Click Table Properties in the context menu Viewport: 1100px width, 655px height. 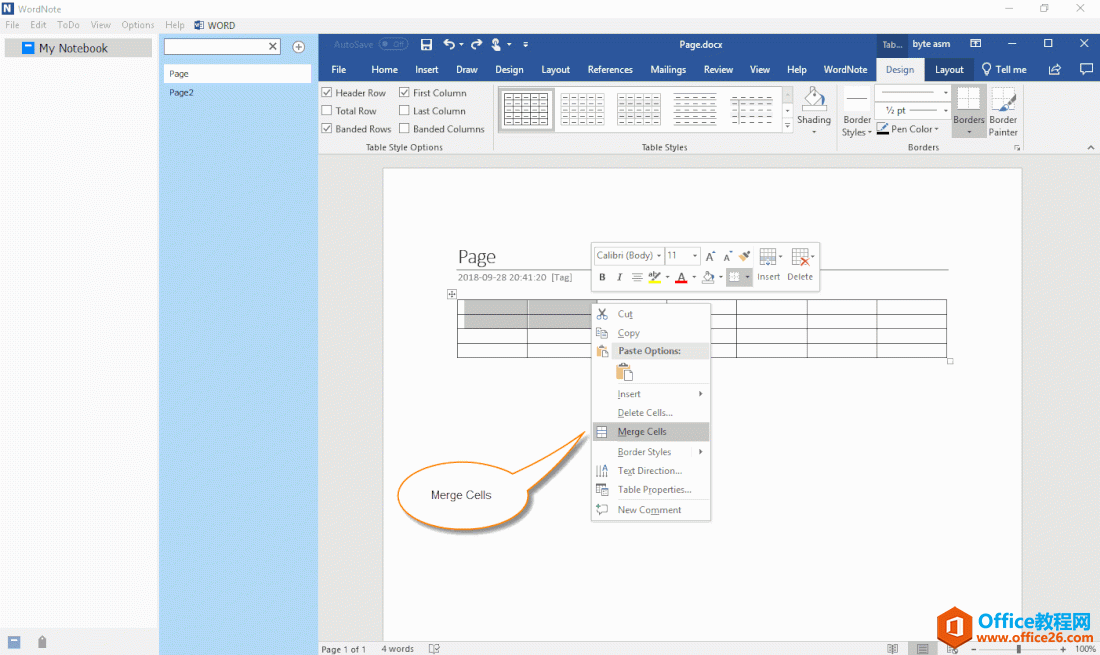point(654,490)
